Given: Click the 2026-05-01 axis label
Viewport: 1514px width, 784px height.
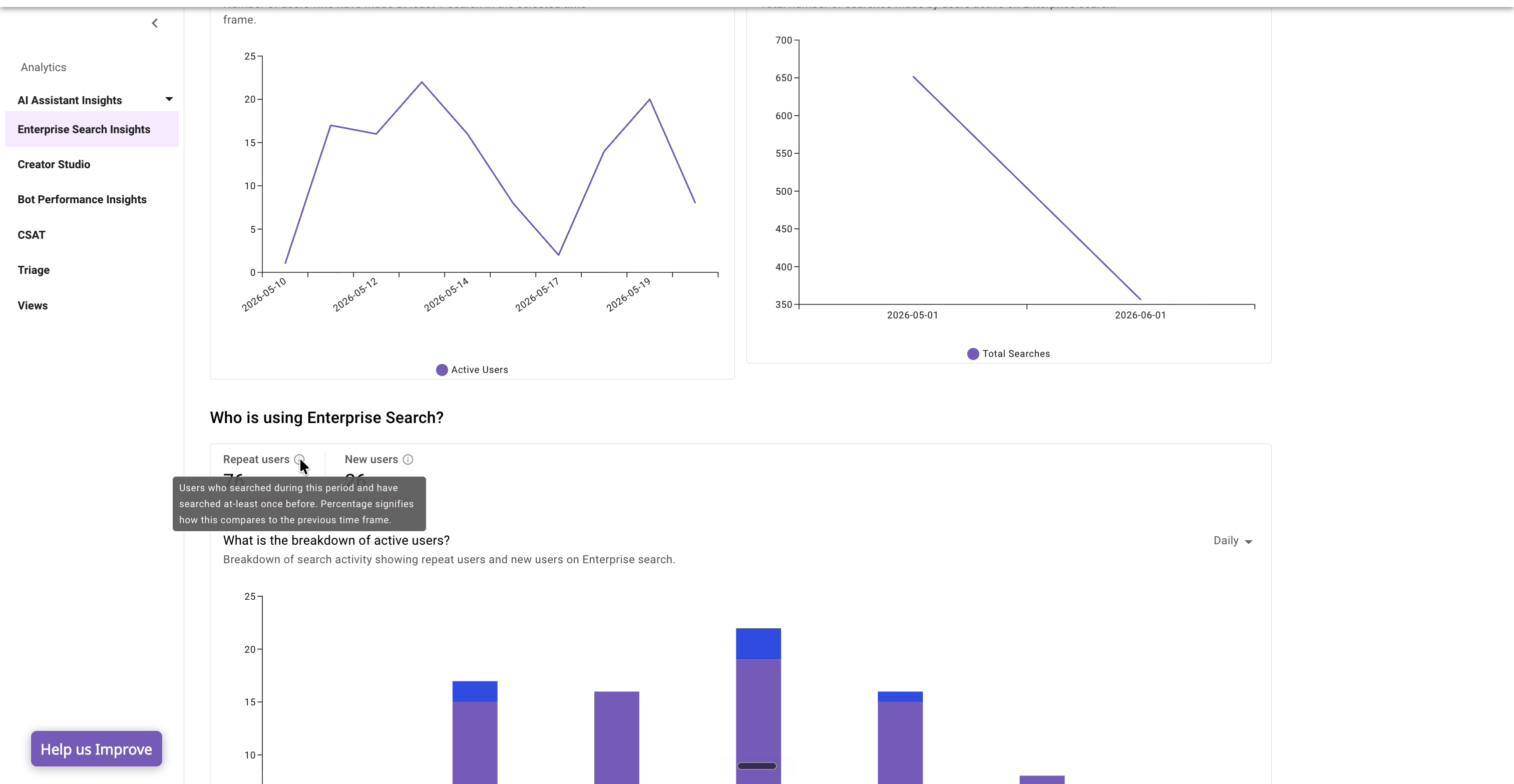Looking at the screenshot, I should click(x=912, y=315).
